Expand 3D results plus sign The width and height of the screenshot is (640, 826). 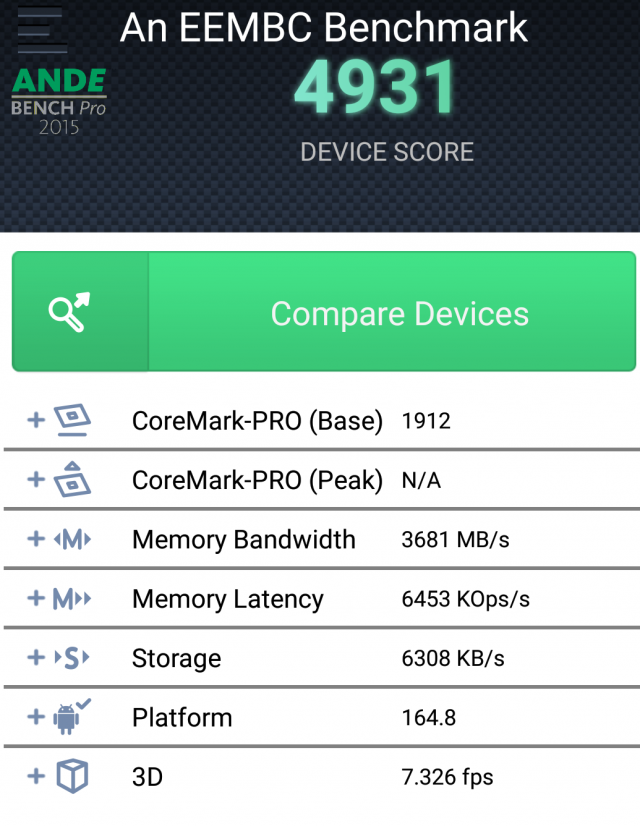tap(36, 776)
